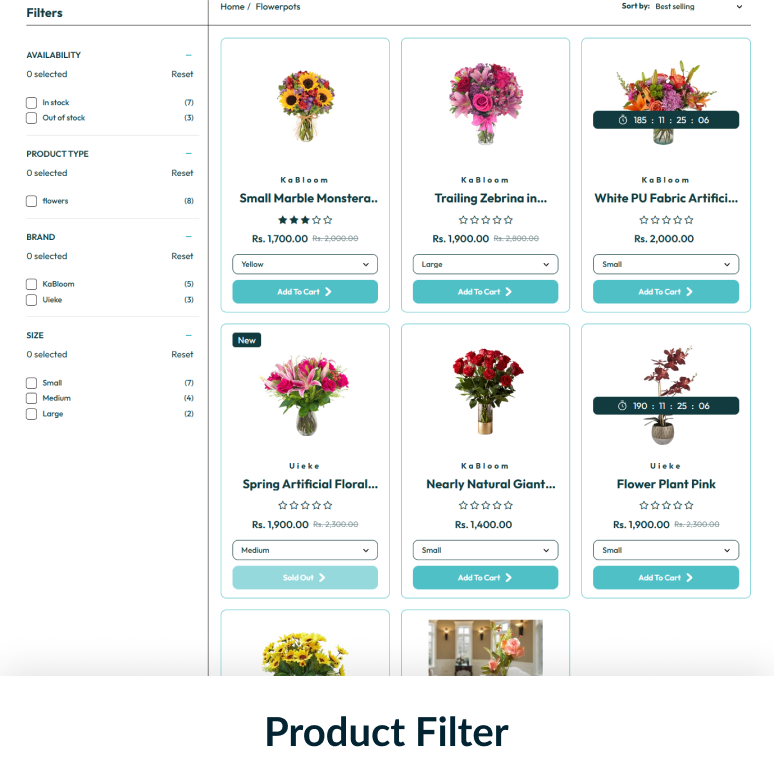Expand the Large size dropdown for Trailing Zebrina

point(486,264)
